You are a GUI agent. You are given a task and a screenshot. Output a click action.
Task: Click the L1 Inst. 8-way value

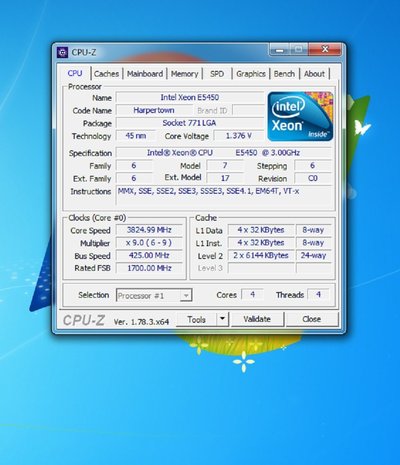click(313, 243)
